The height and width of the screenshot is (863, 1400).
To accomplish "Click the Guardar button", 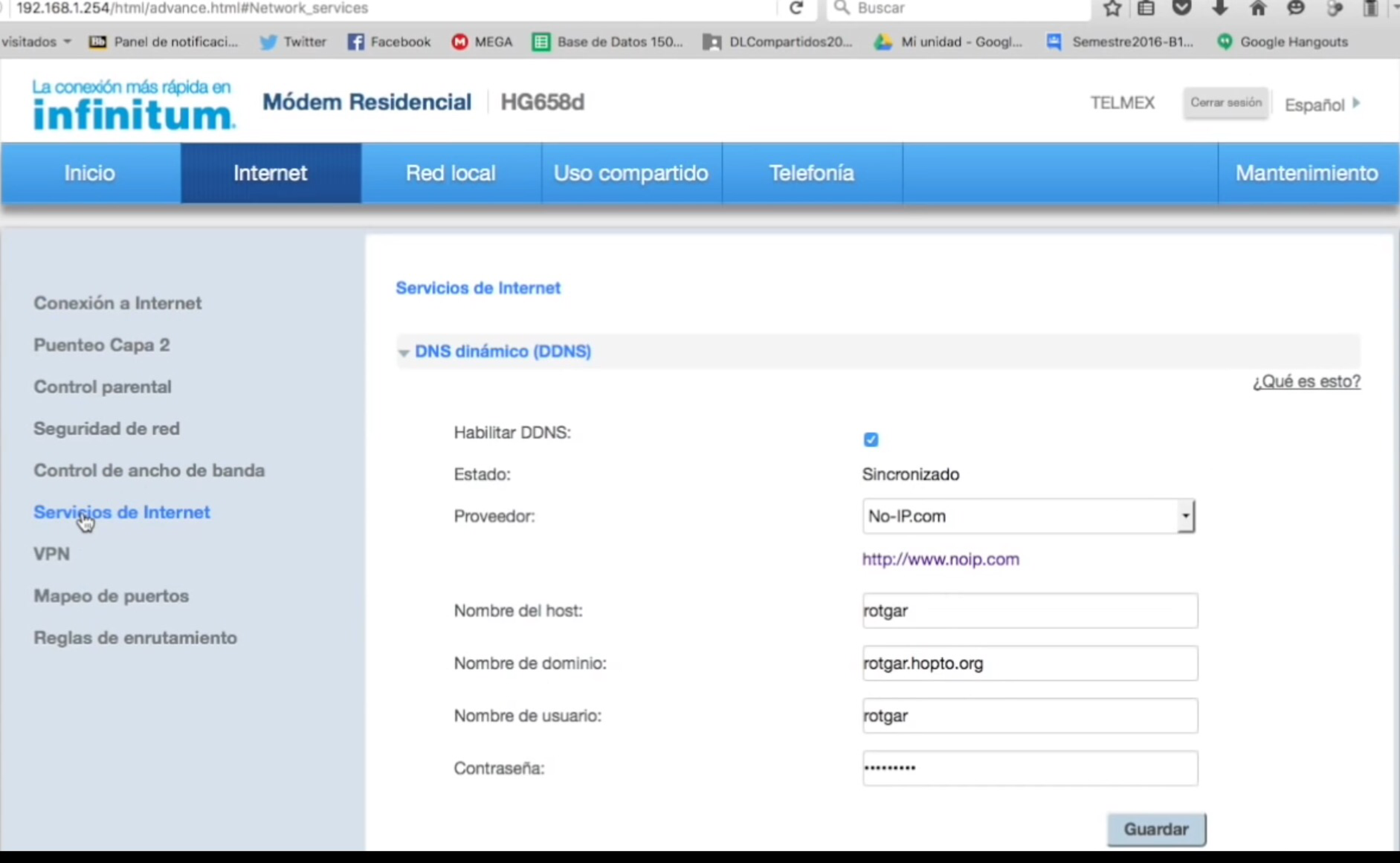I will click(x=1156, y=829).
